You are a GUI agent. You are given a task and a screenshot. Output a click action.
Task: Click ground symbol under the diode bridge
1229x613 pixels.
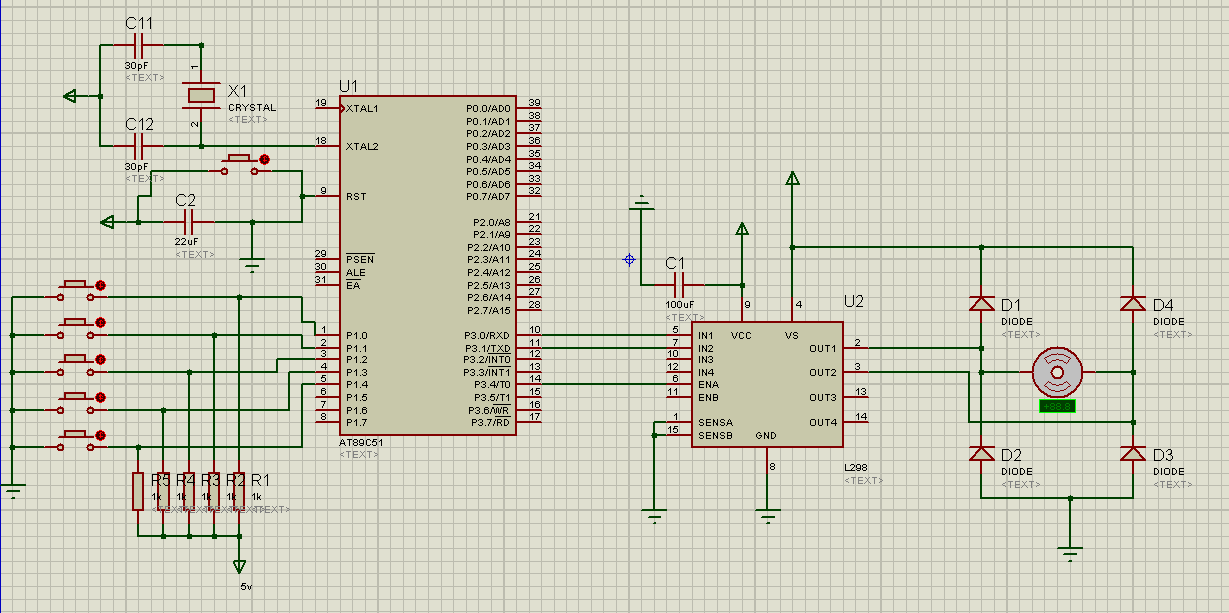tap(1071, 554)
